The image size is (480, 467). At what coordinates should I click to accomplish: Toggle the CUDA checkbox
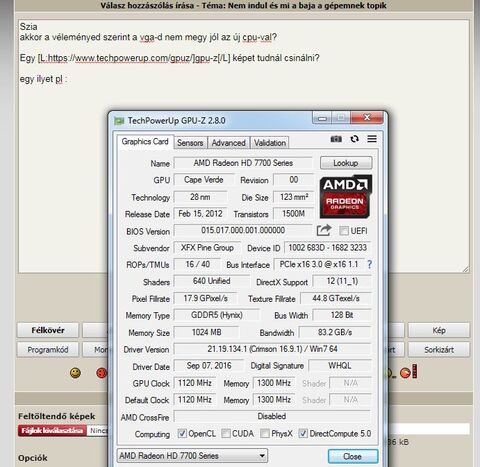(226, 433)
